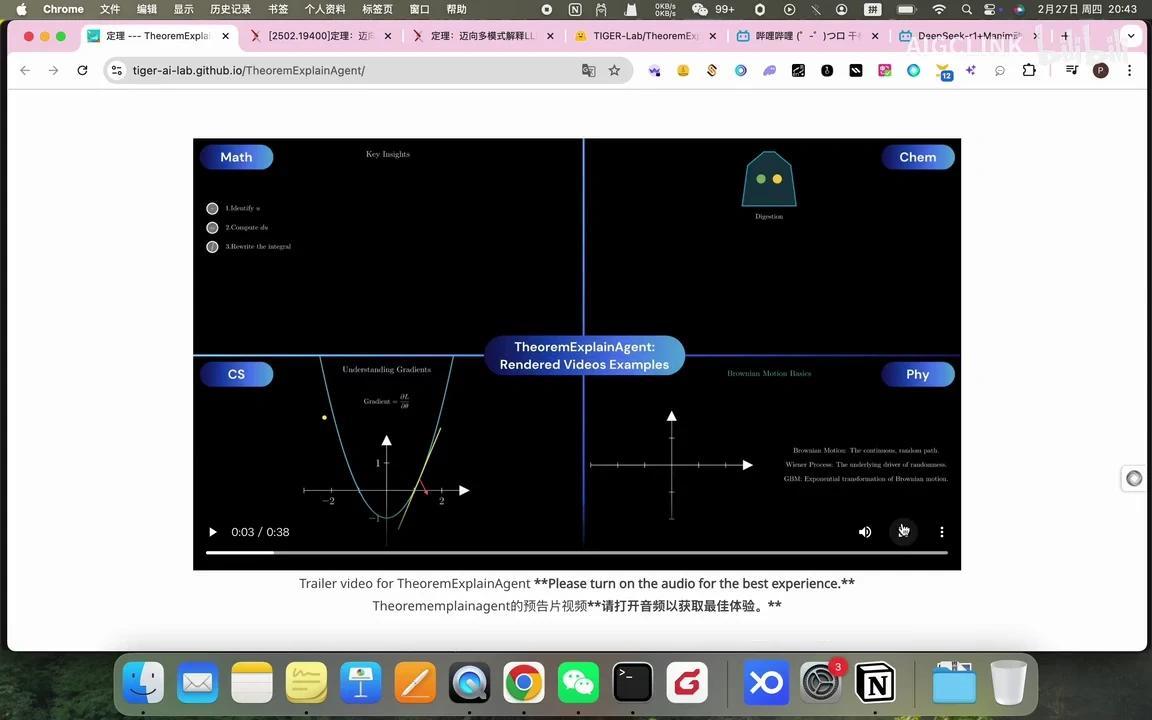This screenshot has height=720, width=1152.
Task: Seek along the video progress bar
Action: click(577, 552)
